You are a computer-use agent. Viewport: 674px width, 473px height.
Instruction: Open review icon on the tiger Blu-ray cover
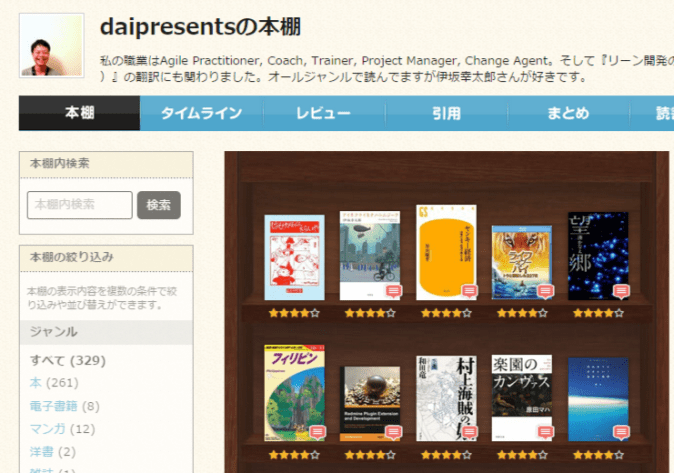[545, 291]
